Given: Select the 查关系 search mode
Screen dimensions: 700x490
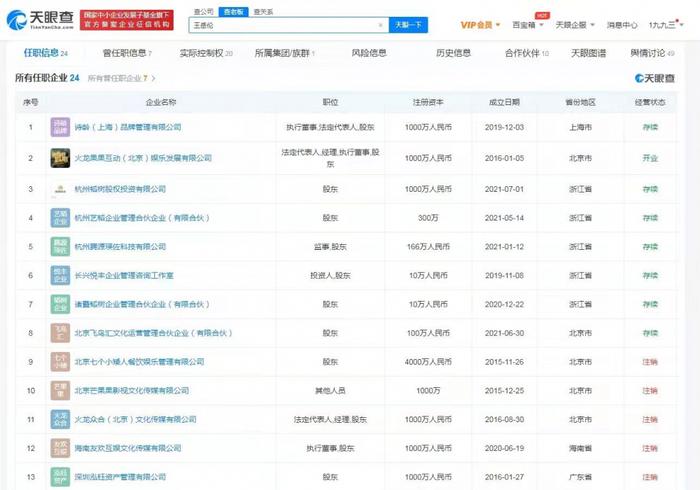Looking at the screenshot, I should click(x=263, y=12).
